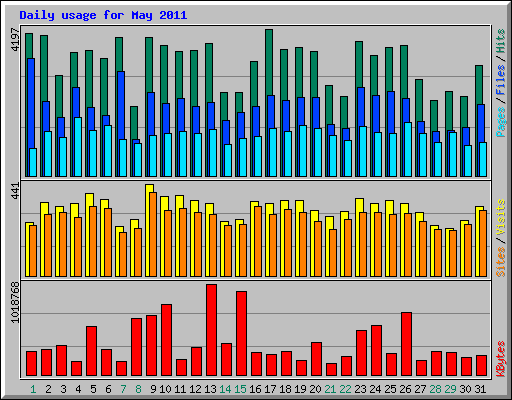
Task: Select day 8 on the x-axis
Action: tap(138, 389)
